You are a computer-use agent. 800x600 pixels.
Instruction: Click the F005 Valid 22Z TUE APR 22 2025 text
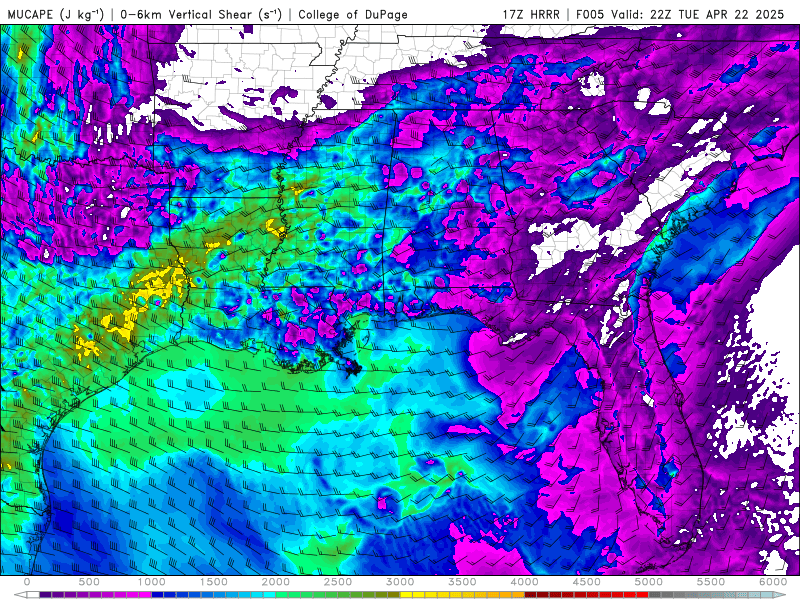click(680, 14)
